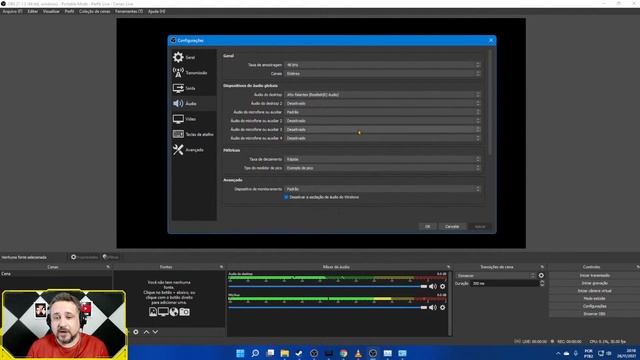Open the Áudio do microfone ou auxiliar 4 dropdown

point(383,138)
